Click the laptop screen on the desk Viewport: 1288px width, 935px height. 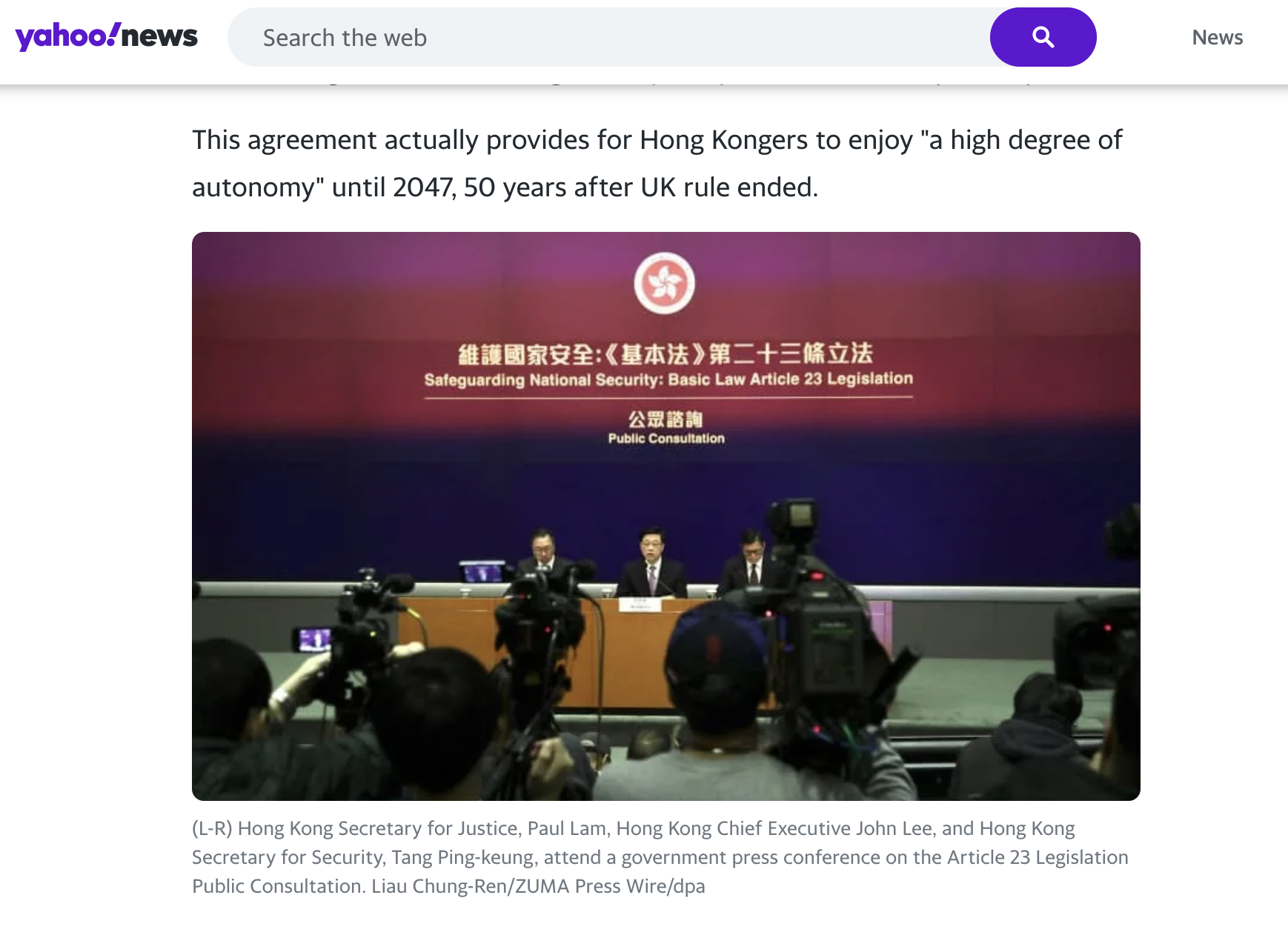click(482, 572)
